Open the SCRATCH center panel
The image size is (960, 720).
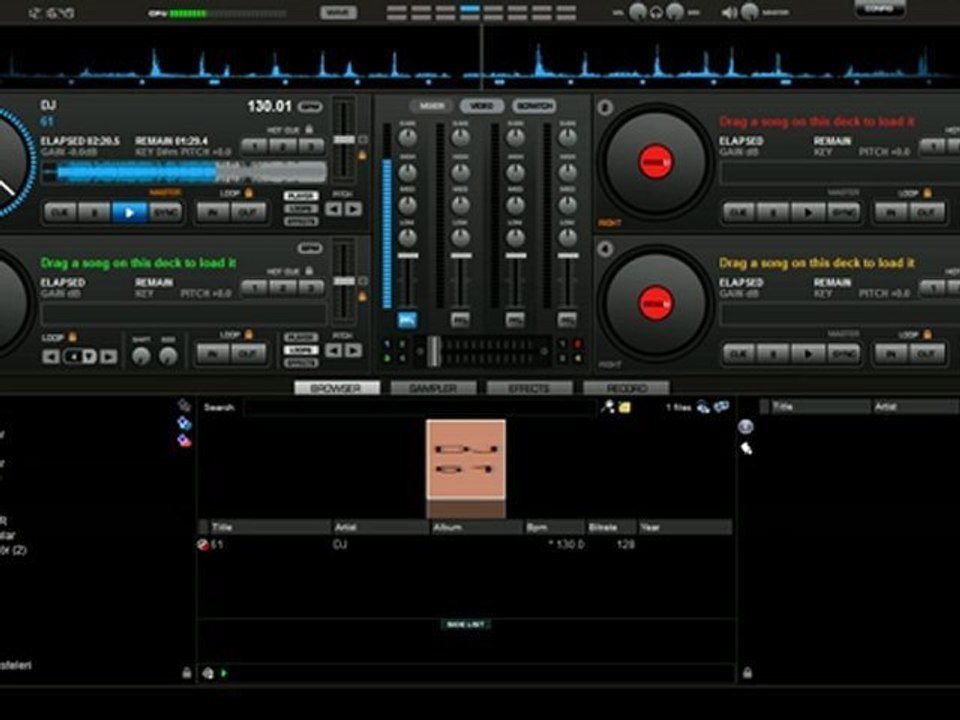[534, 106]
